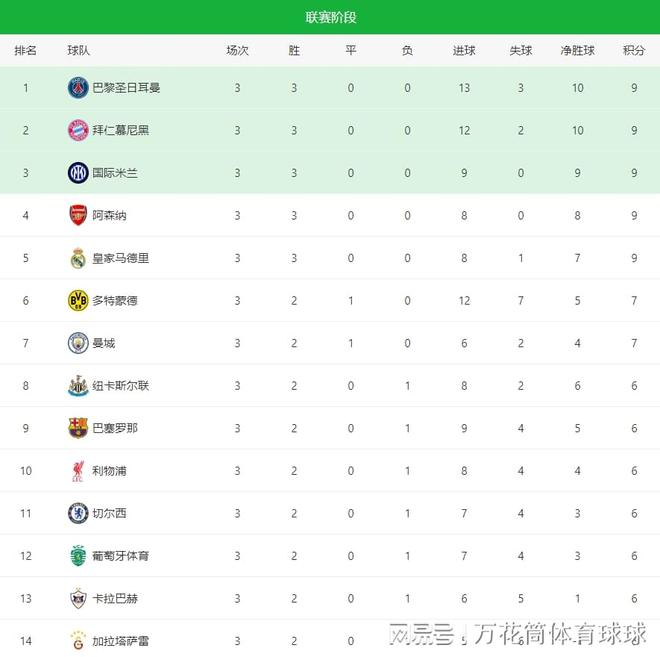Select the 联赛阶段 header tab
Screen dimensions: 660x657
(x=330, y=18)
